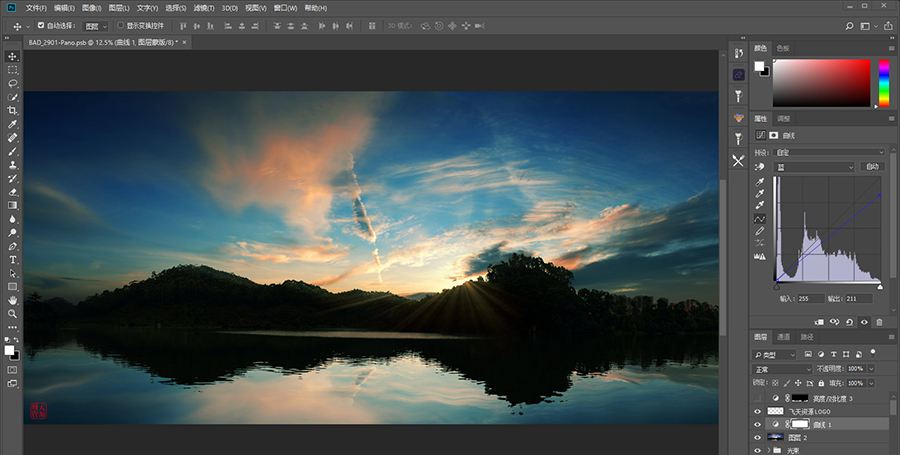Image resolution: width=900 pixels, height=455 pixels.
Task: Open the opacity value dropdown arrow
Action: click(871, 369)
